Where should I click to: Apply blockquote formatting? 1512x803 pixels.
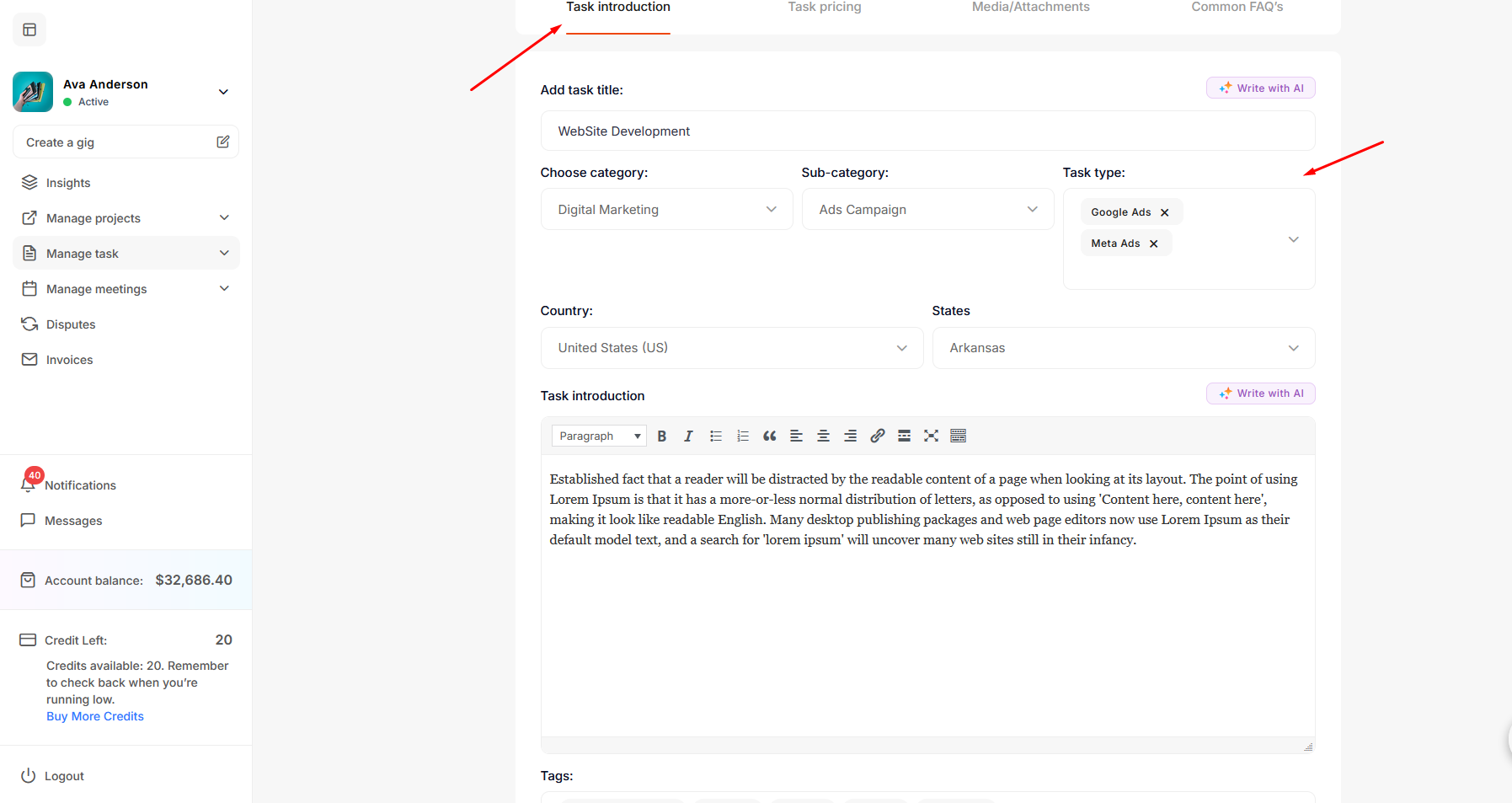pos(769,436)
